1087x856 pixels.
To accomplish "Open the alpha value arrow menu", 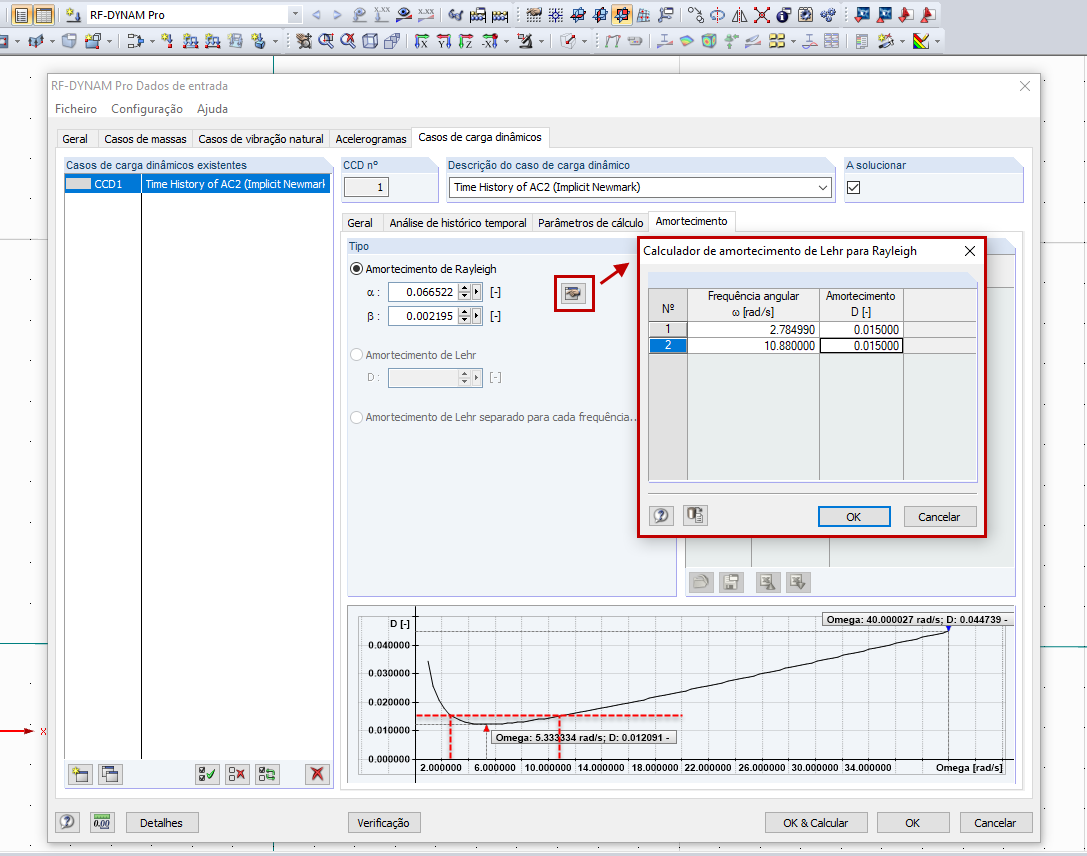I will pos(476,292).
